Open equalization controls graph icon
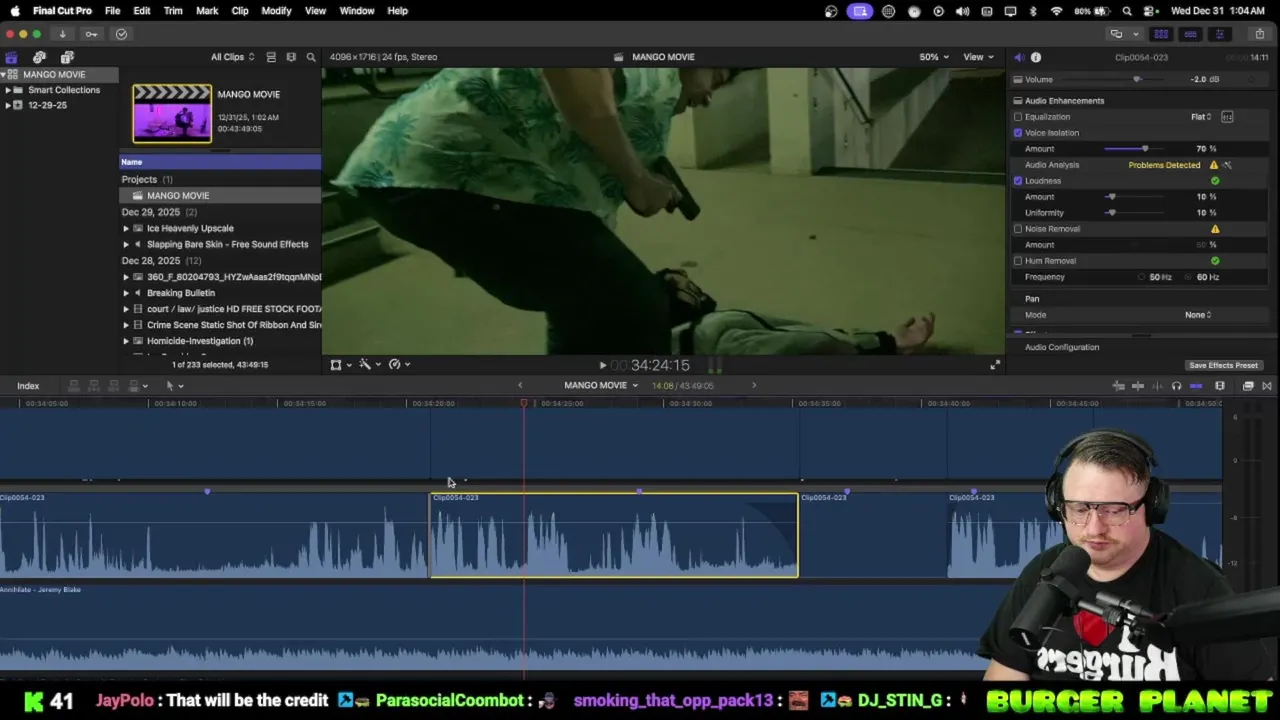The height and width of the screenshot is (720, 1280). [x=1227, y=117]
